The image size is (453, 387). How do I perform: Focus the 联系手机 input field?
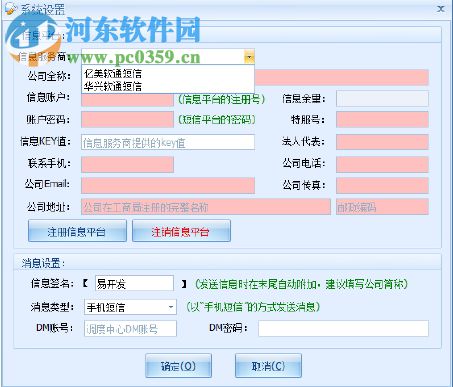click(x=127, y=164)
